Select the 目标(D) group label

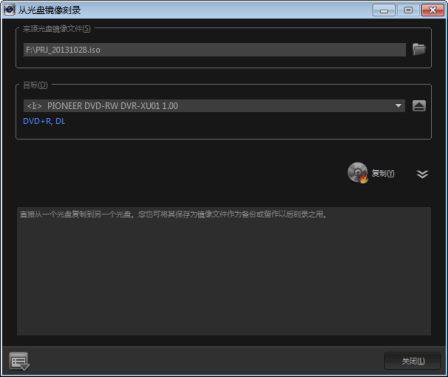click(x=35, y=85)
